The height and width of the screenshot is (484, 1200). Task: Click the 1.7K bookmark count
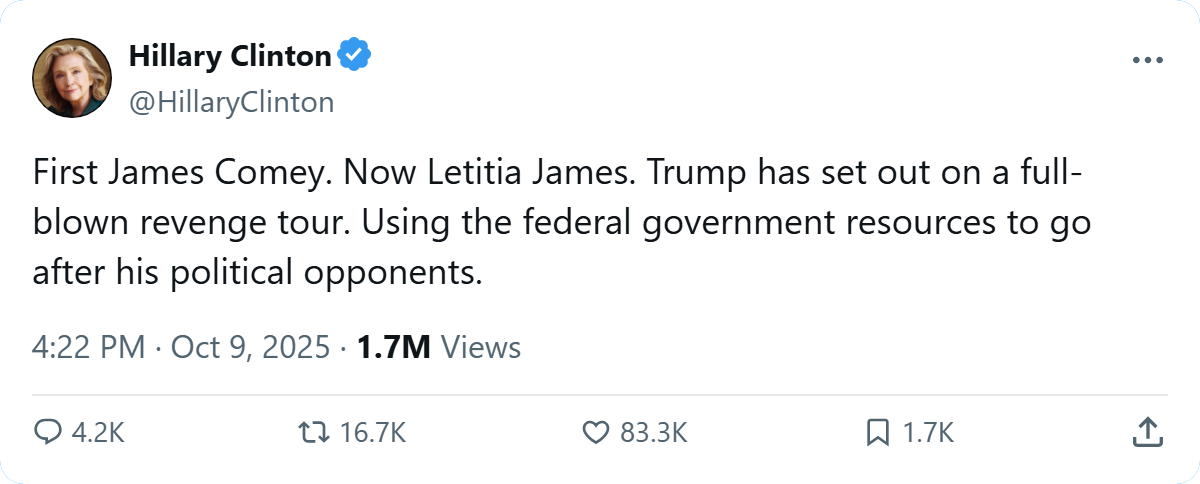pyautogui.click(x=929, y=433)
